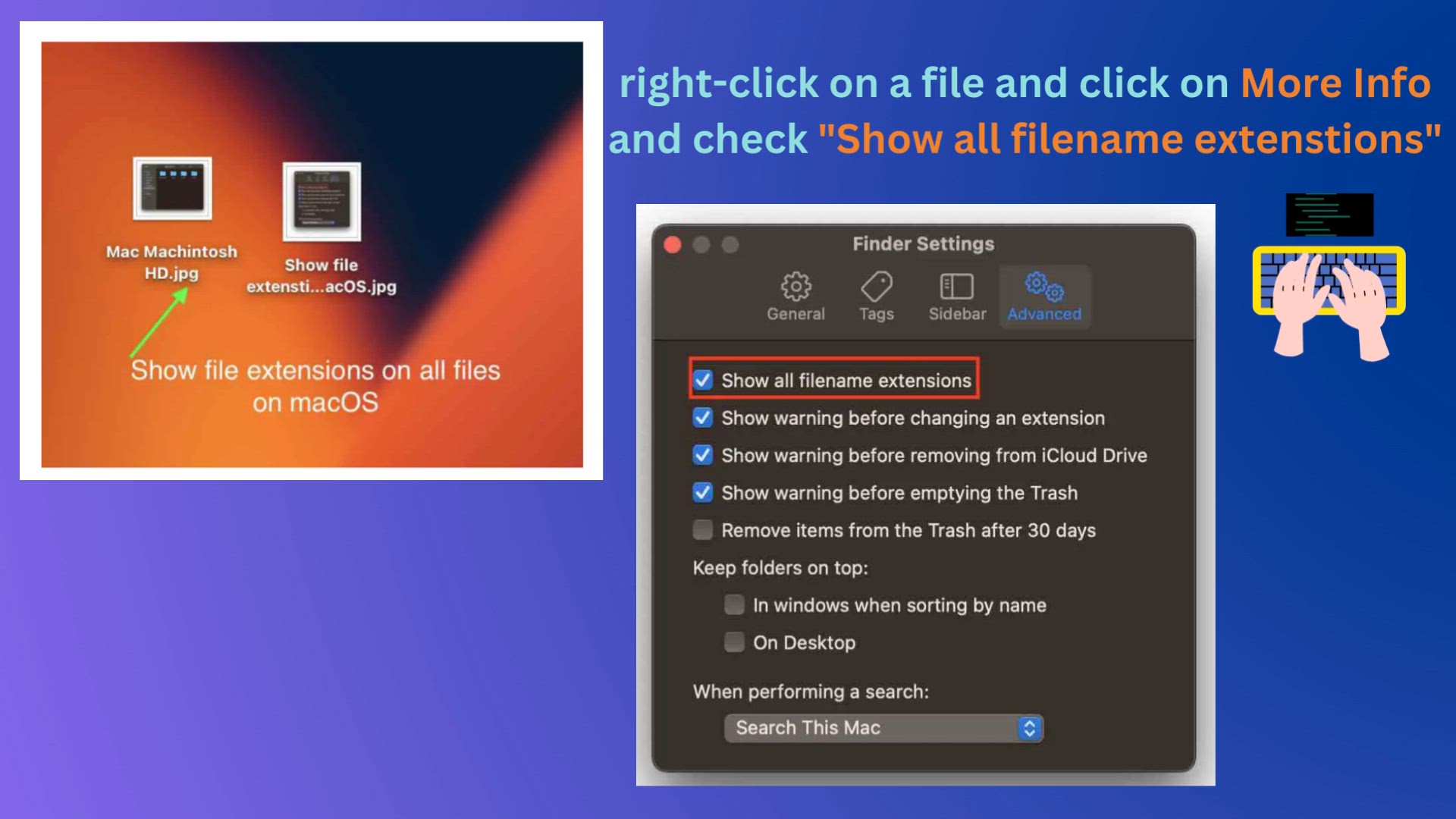This screenshot has height=819, width=1456.
Task: Open the General tab in Finder Settings
Action: pos(795,297)
